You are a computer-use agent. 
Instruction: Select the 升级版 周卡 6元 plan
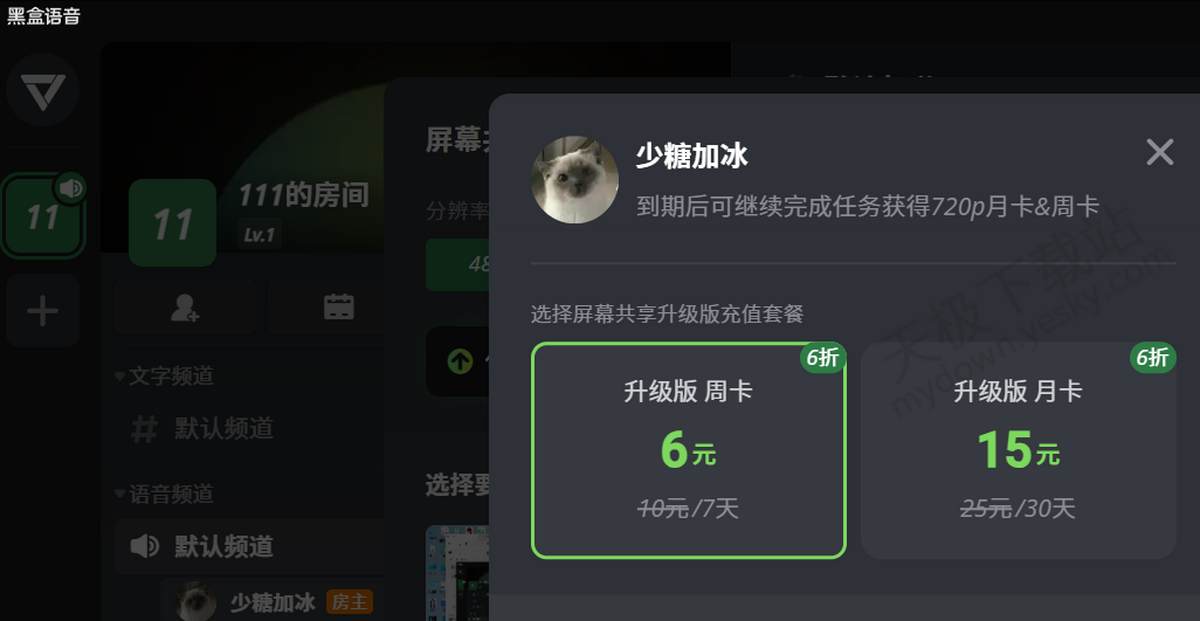[689, 450]
